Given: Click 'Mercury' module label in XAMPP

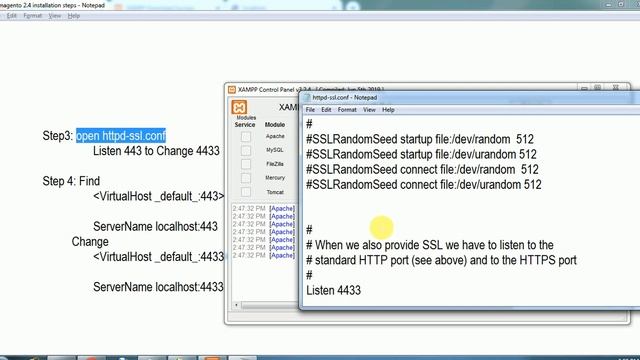Looking at the screenshot, I should point(275,178).
